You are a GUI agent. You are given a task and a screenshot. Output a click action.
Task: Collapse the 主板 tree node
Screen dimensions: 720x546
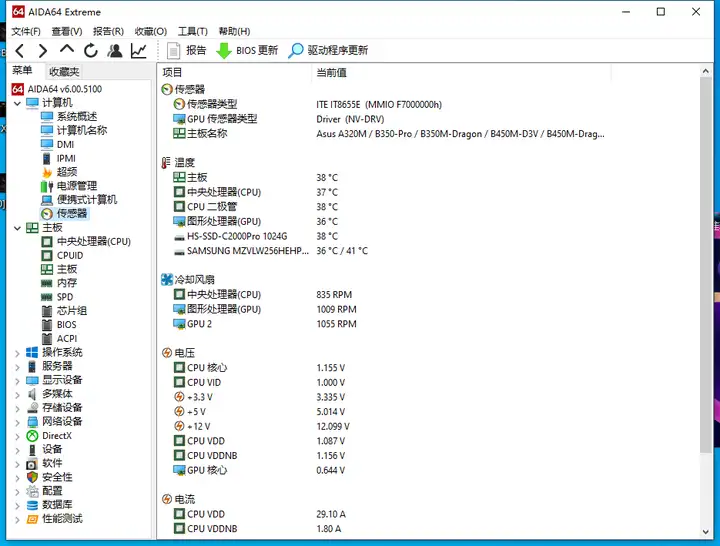(x=17, y=228)
